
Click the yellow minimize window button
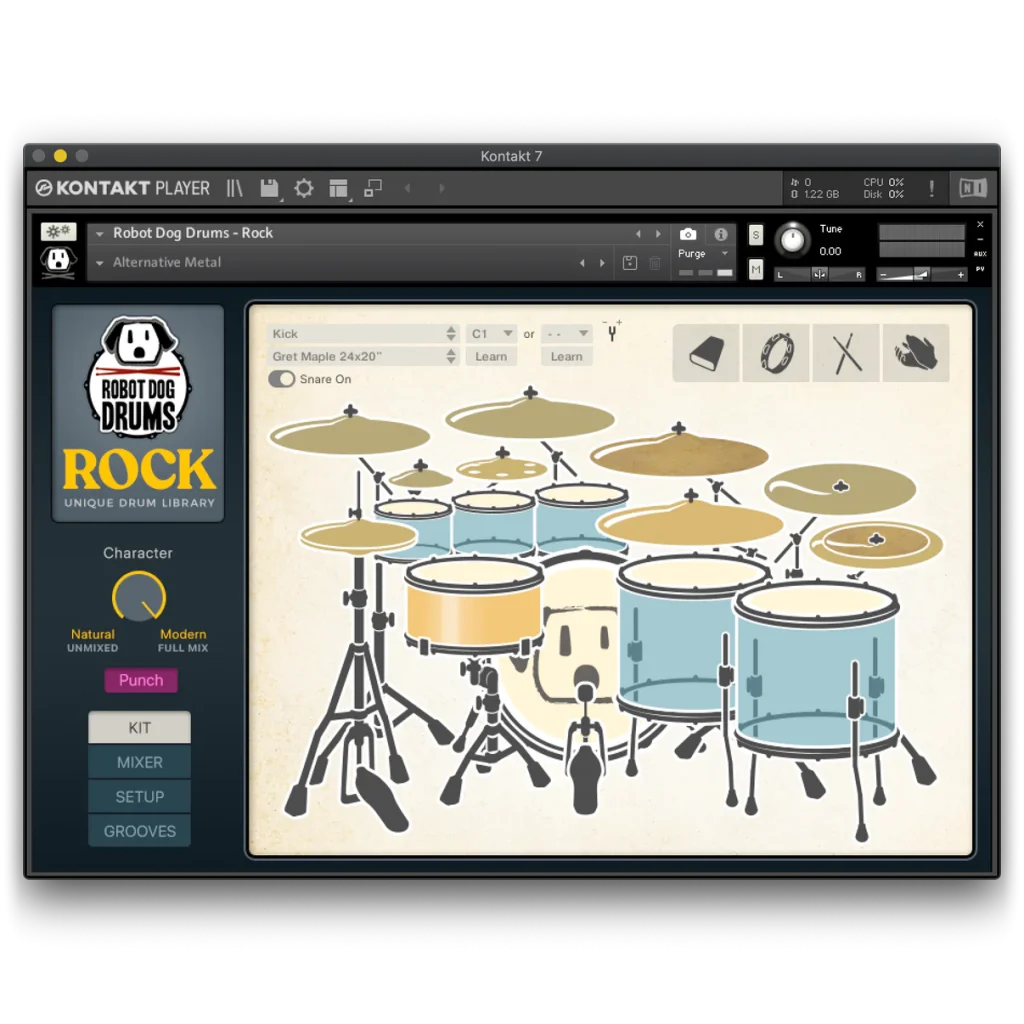[60, 155]
